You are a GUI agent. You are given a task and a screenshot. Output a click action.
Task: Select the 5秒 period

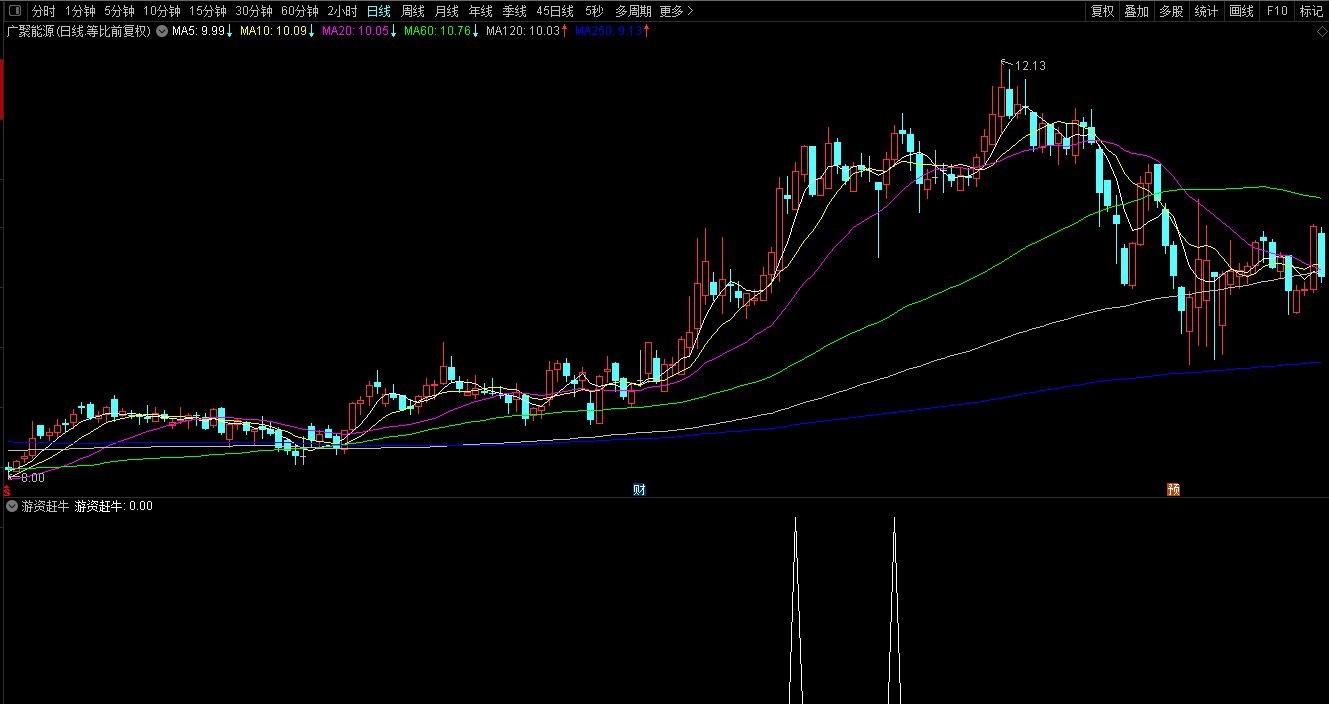point(594,12)
